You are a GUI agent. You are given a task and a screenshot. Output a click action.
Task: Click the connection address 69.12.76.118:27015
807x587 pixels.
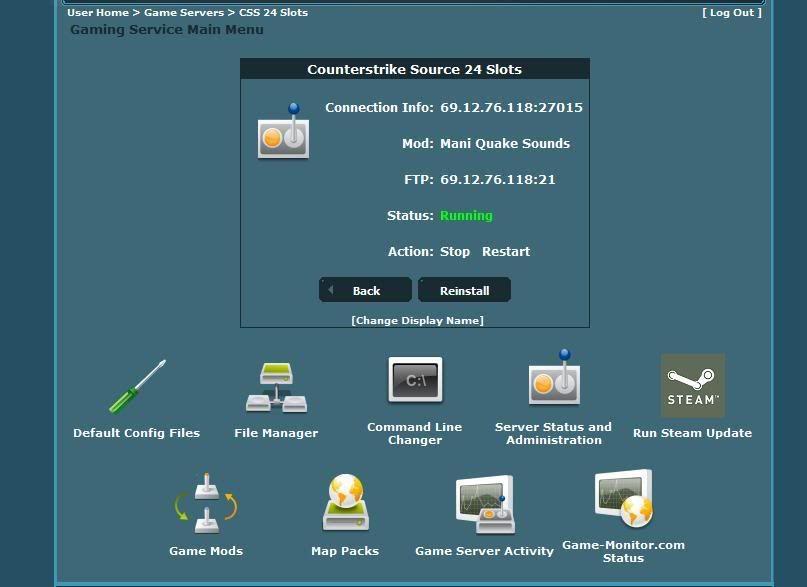[x=512, y=108]
